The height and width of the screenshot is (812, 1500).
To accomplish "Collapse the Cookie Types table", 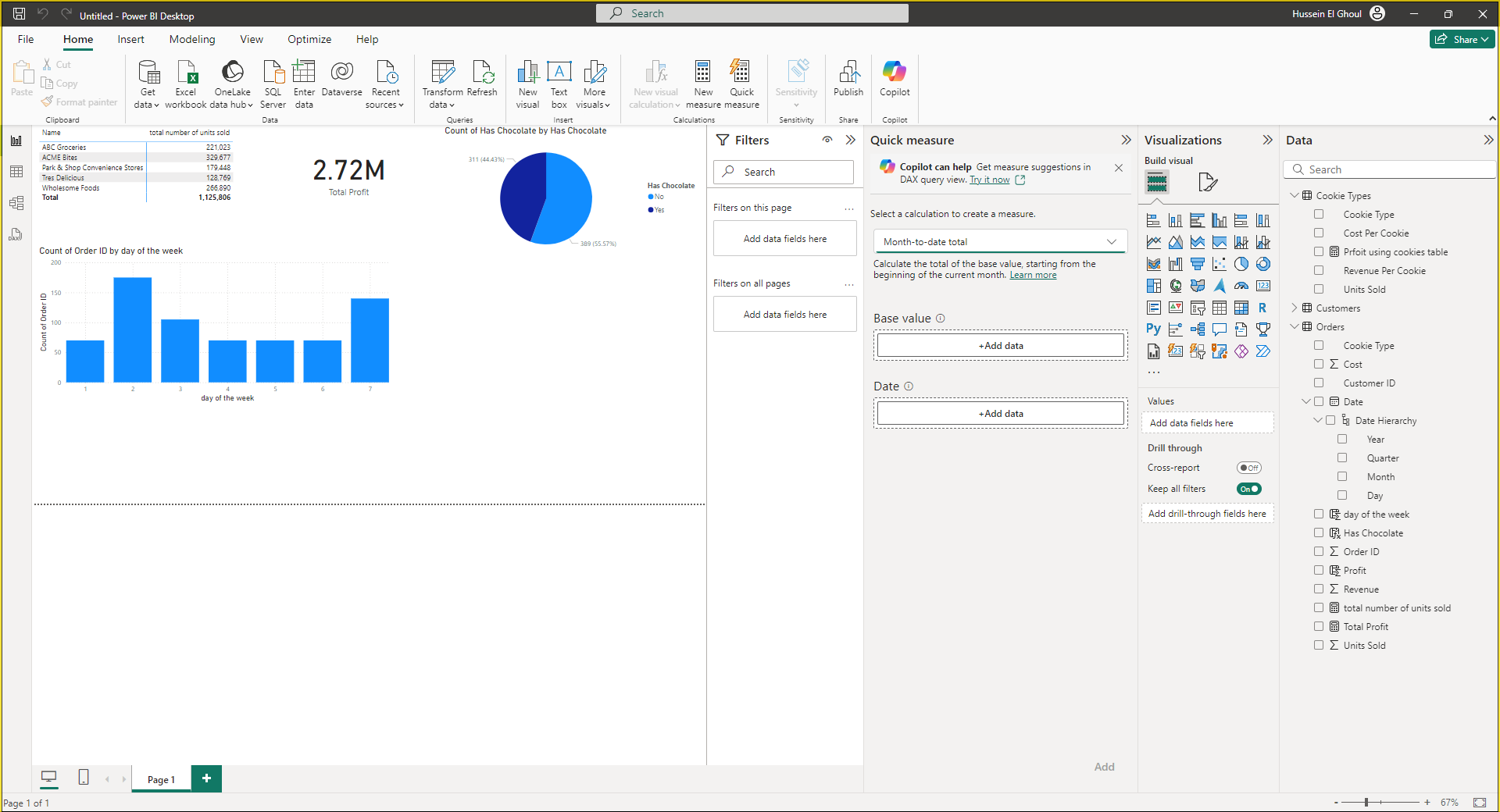I will [x=1295, y=195].
